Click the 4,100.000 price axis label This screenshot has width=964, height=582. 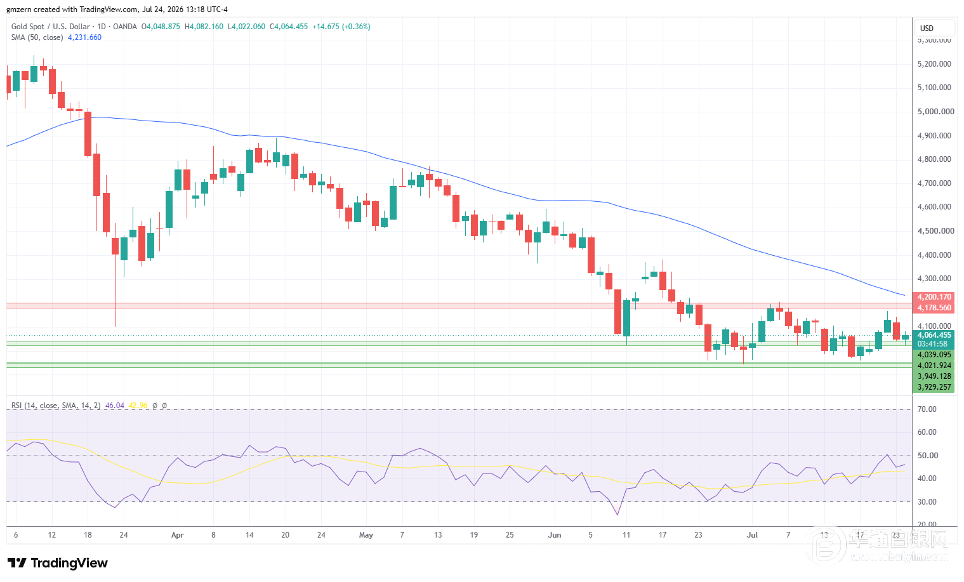coord(935,326)
